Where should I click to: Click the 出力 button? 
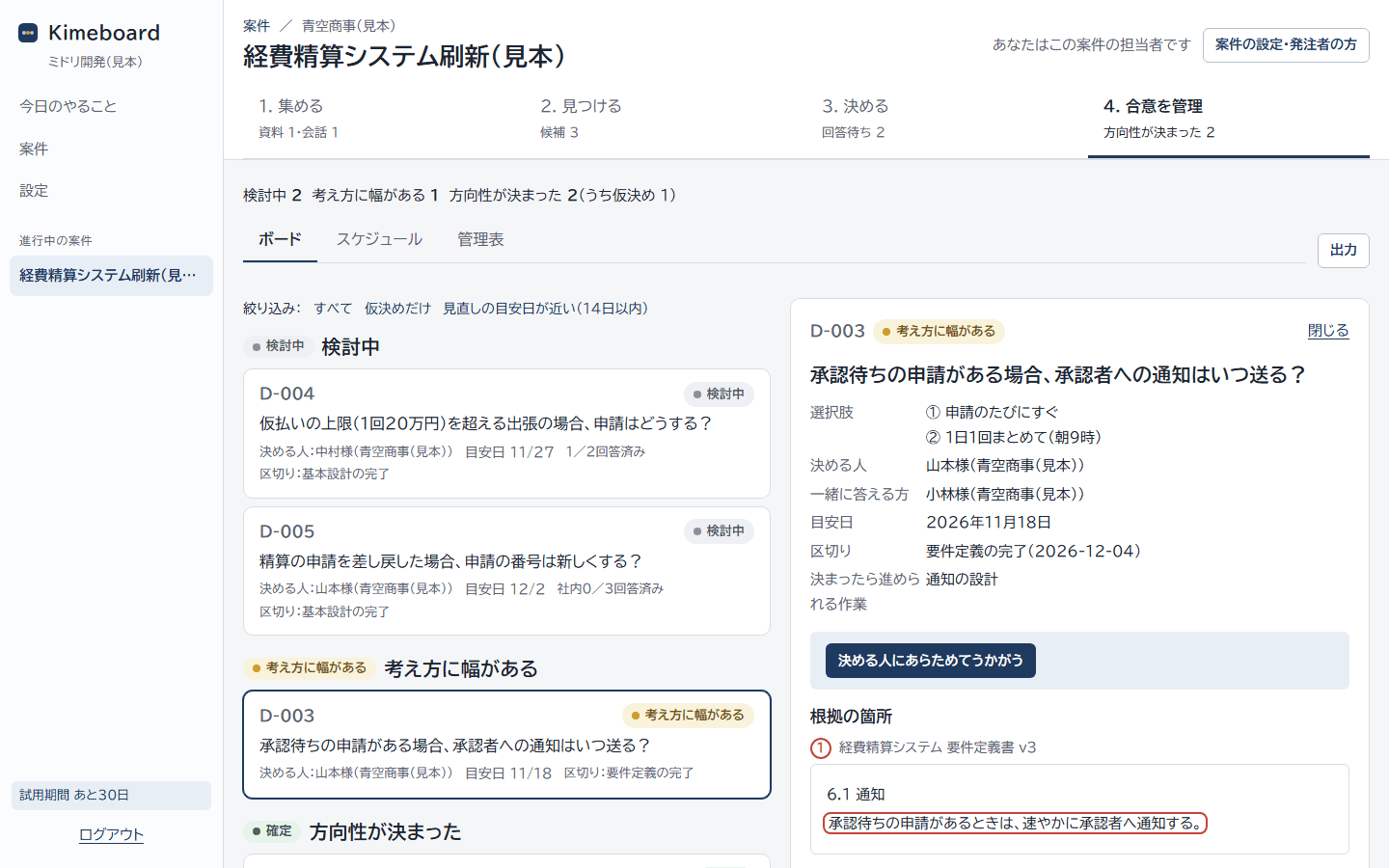pos(1344,251)
